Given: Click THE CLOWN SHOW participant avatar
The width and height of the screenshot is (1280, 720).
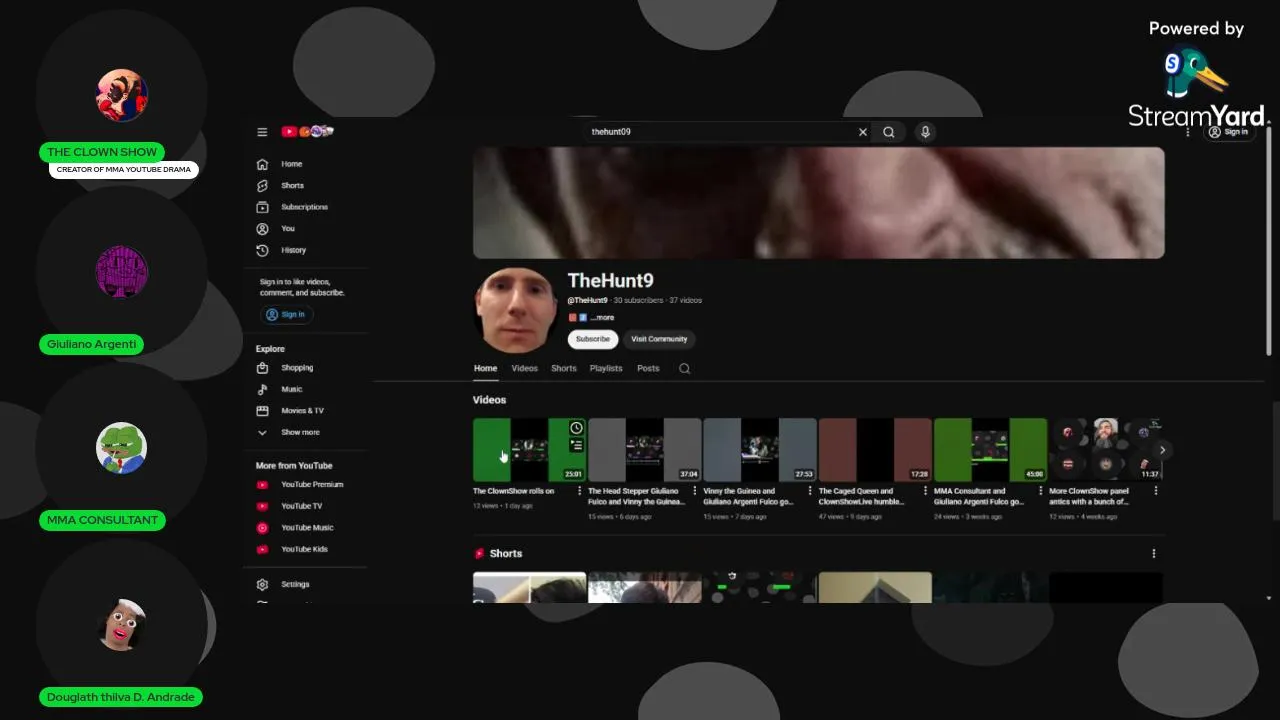Looking at the screenshot, I should pyautogui.click(x=122, y=95).
